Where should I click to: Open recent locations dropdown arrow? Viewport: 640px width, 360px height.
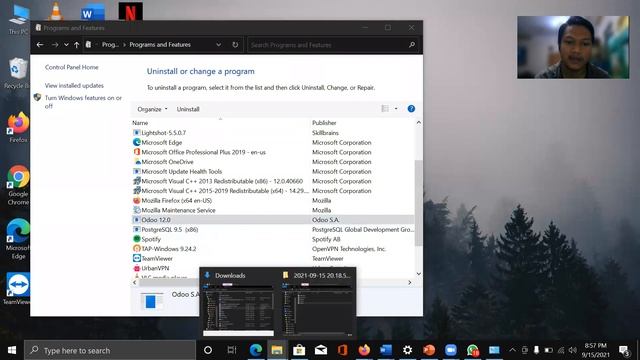point(66,45)
